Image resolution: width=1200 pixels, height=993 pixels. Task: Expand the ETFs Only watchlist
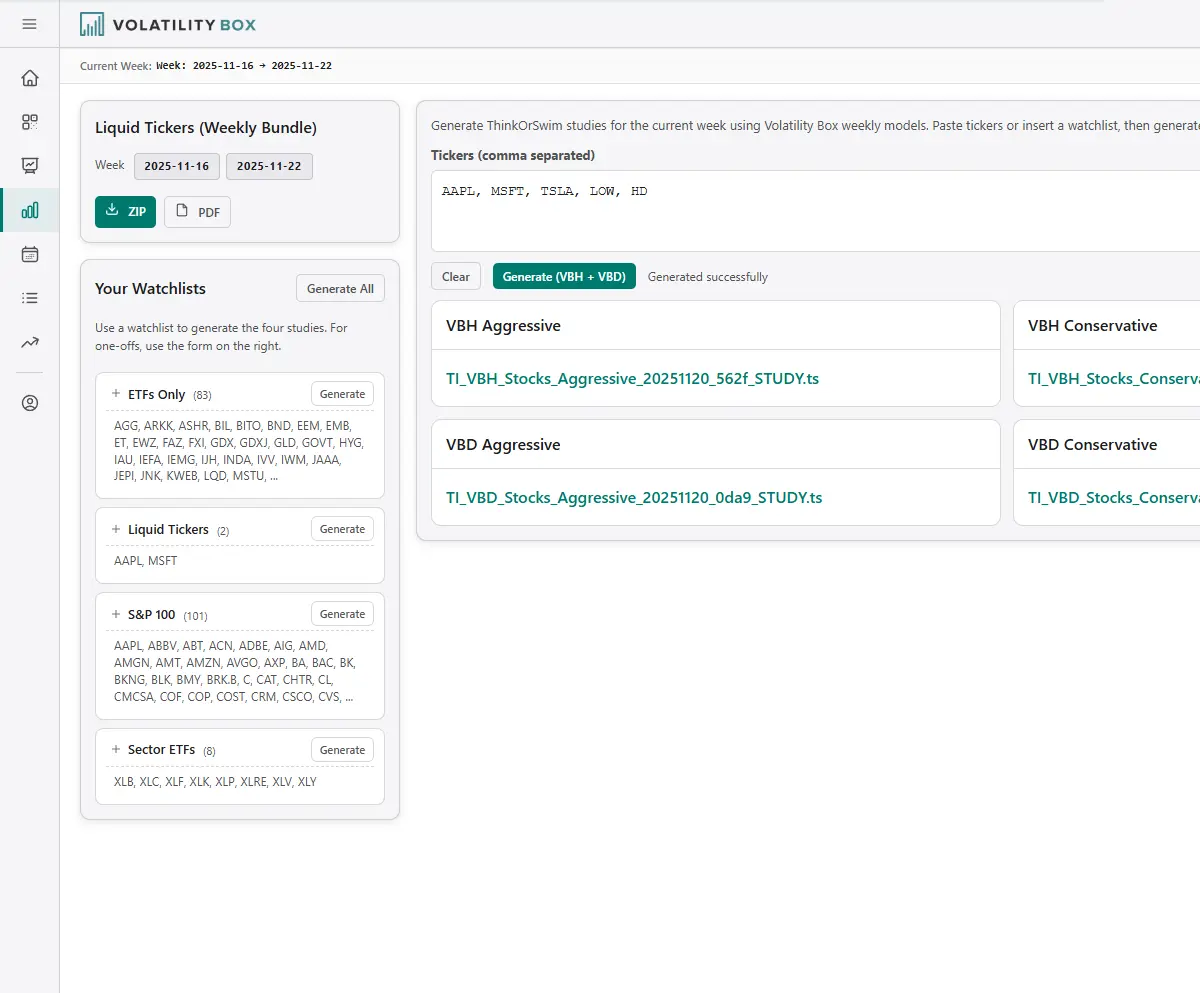[x=116, y=394]
